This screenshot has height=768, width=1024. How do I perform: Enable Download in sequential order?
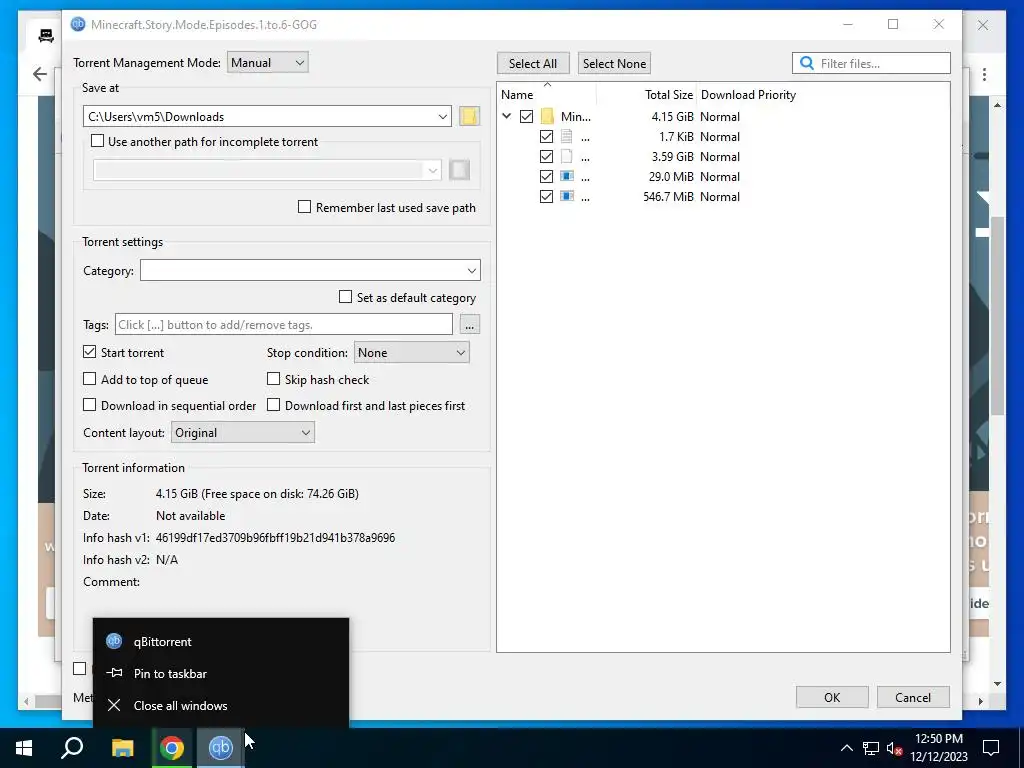click(89, 405)
